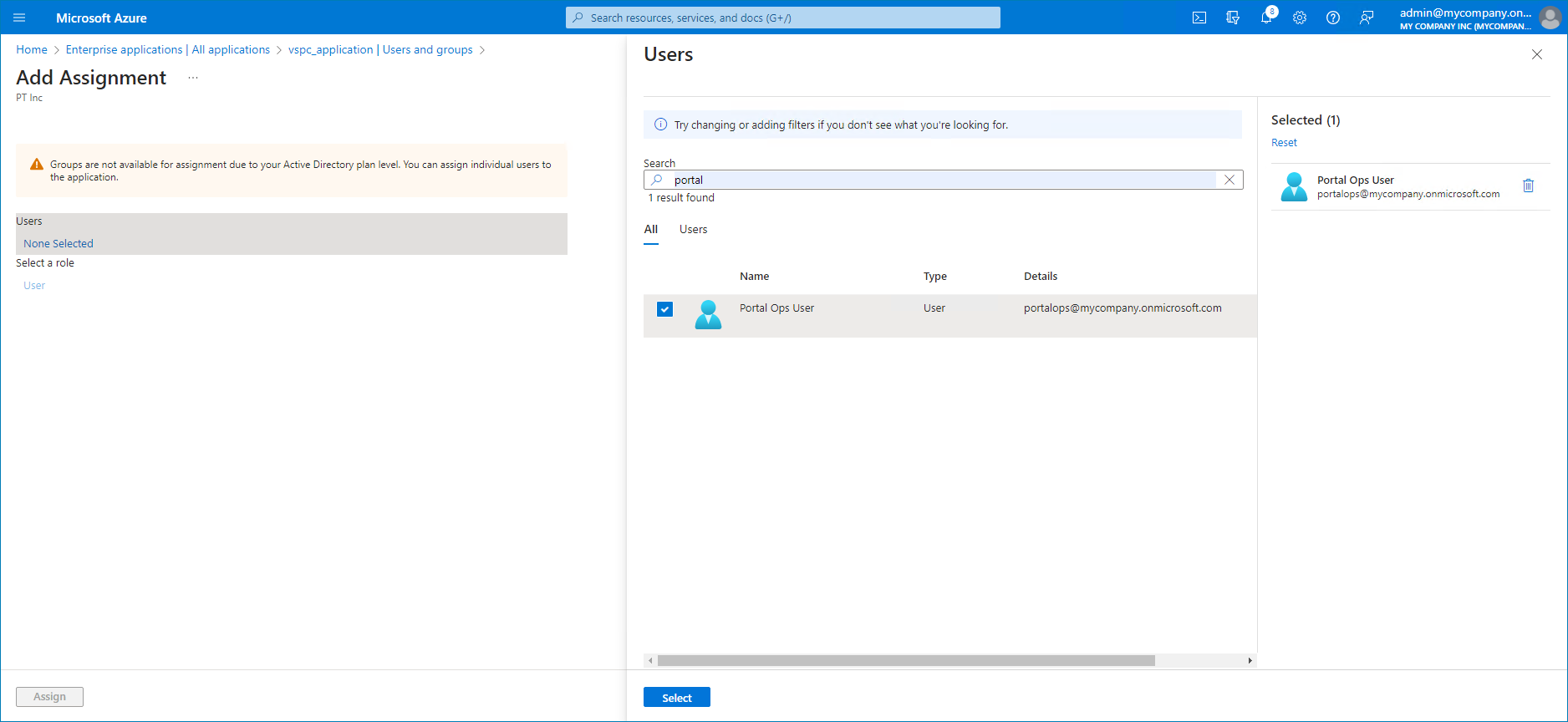Uncheck the Portal Ops User checkbox
The image size is (1568, 722).
664,309
